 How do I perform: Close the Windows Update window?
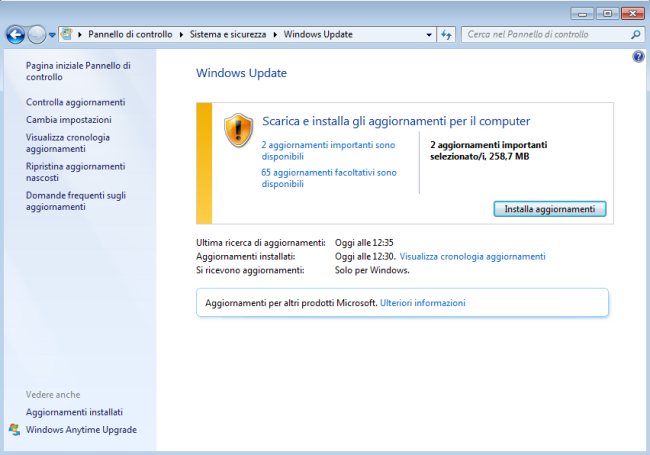tap(633, 14)
